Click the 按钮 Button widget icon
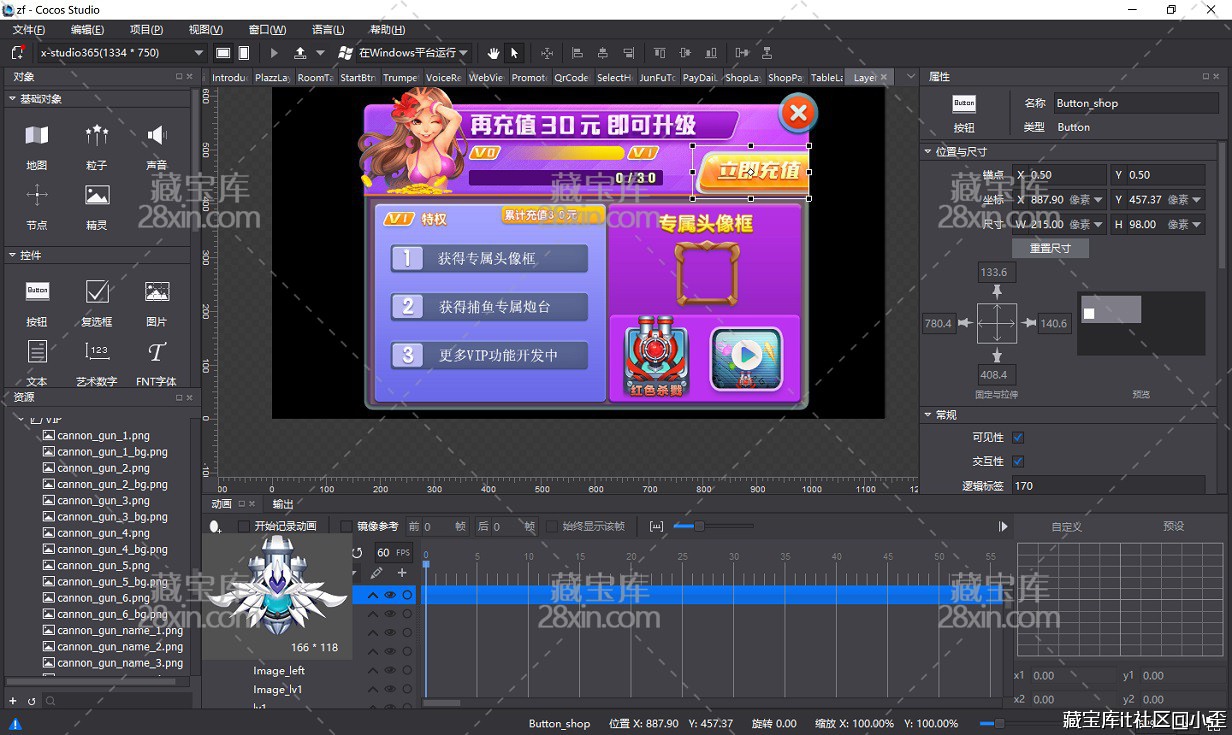The width and height of the screenshot is (1232, 735). 37,292
